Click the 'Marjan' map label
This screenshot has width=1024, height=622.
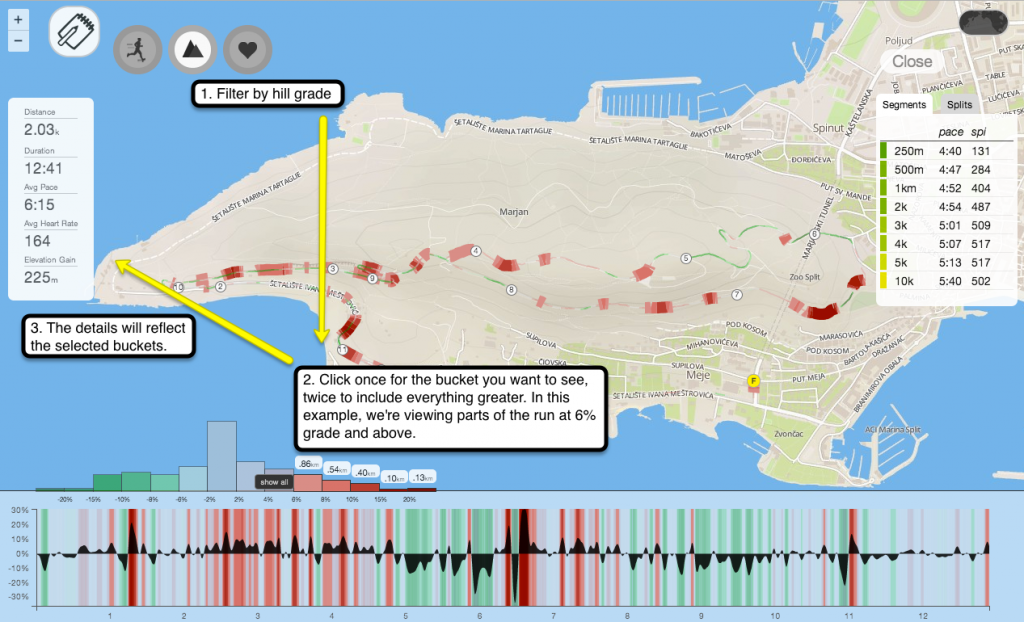[514, 212]
